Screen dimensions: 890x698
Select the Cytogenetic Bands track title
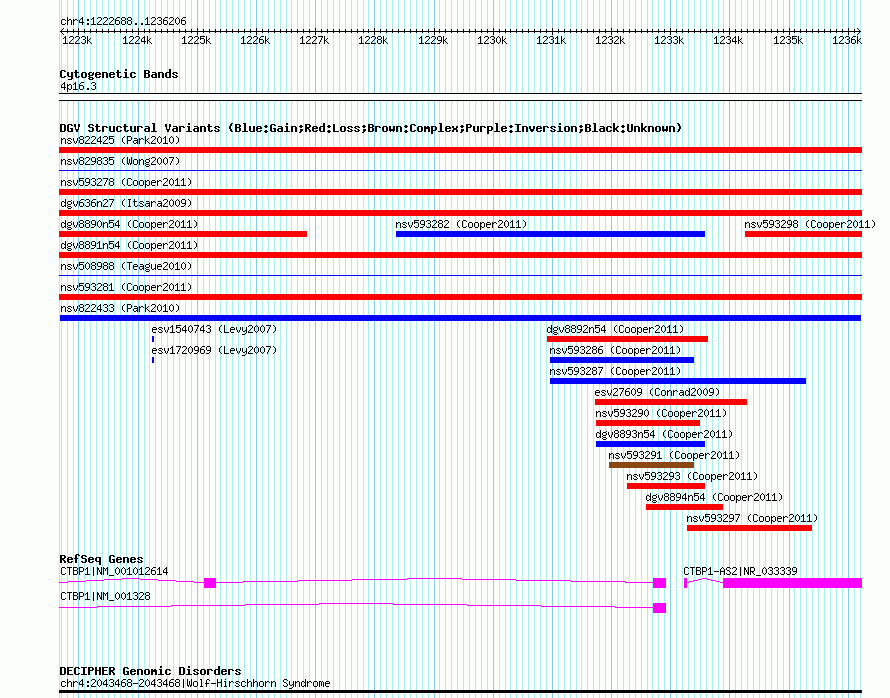coord(119,74)
